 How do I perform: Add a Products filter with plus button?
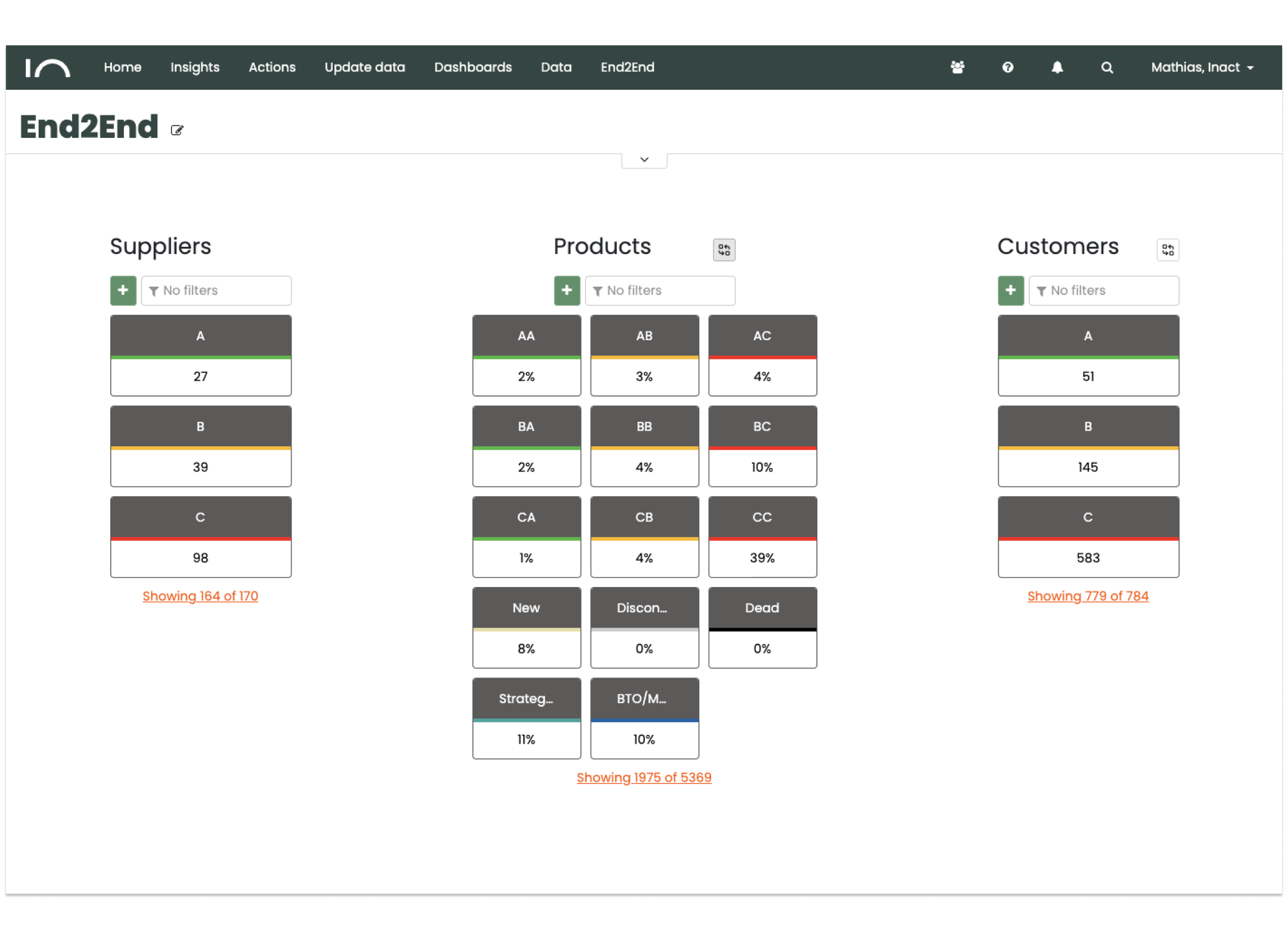click(x=567, y=290)
